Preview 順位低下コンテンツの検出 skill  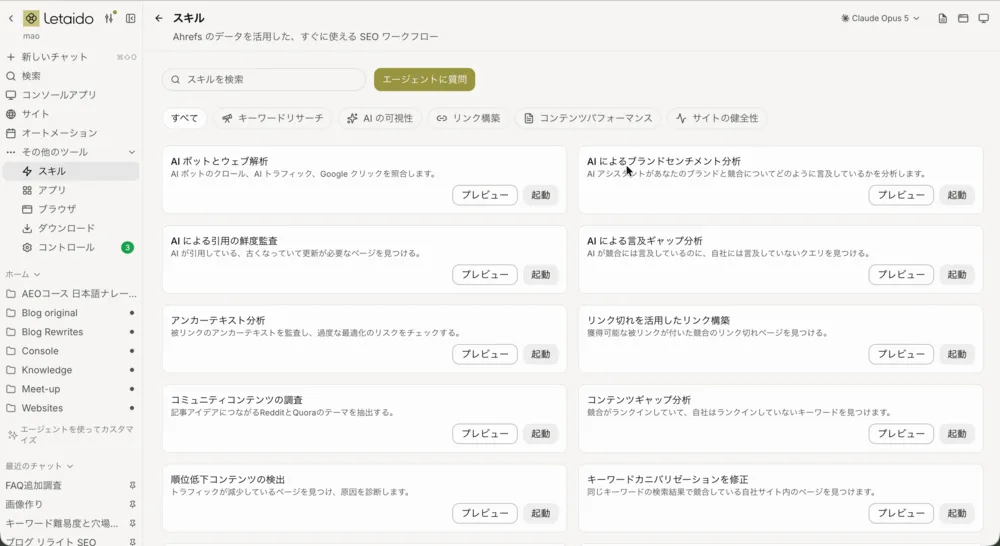click(x=485, y=513)
